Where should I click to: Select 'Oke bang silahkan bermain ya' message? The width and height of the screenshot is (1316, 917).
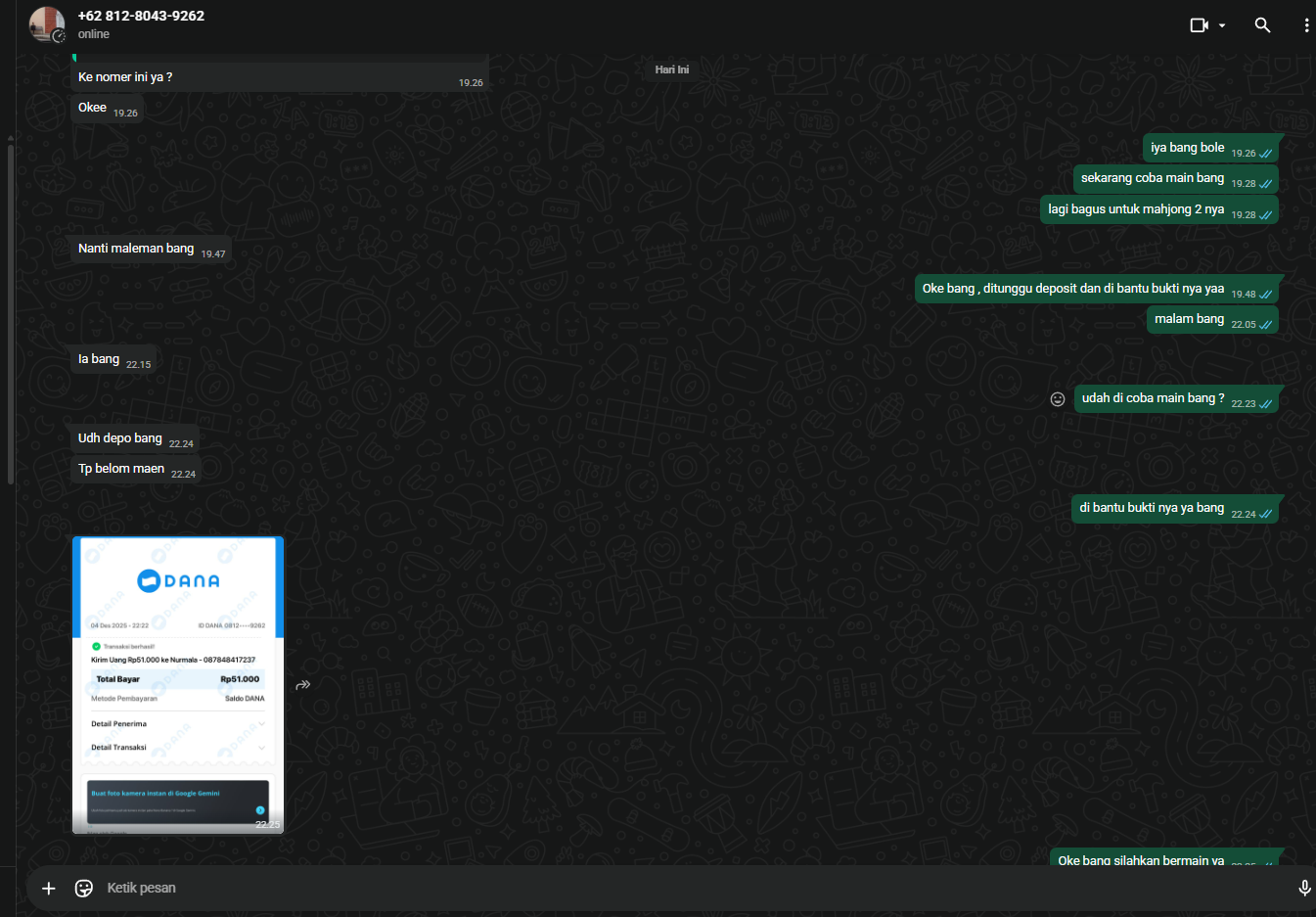click(x=1164, y=857)
